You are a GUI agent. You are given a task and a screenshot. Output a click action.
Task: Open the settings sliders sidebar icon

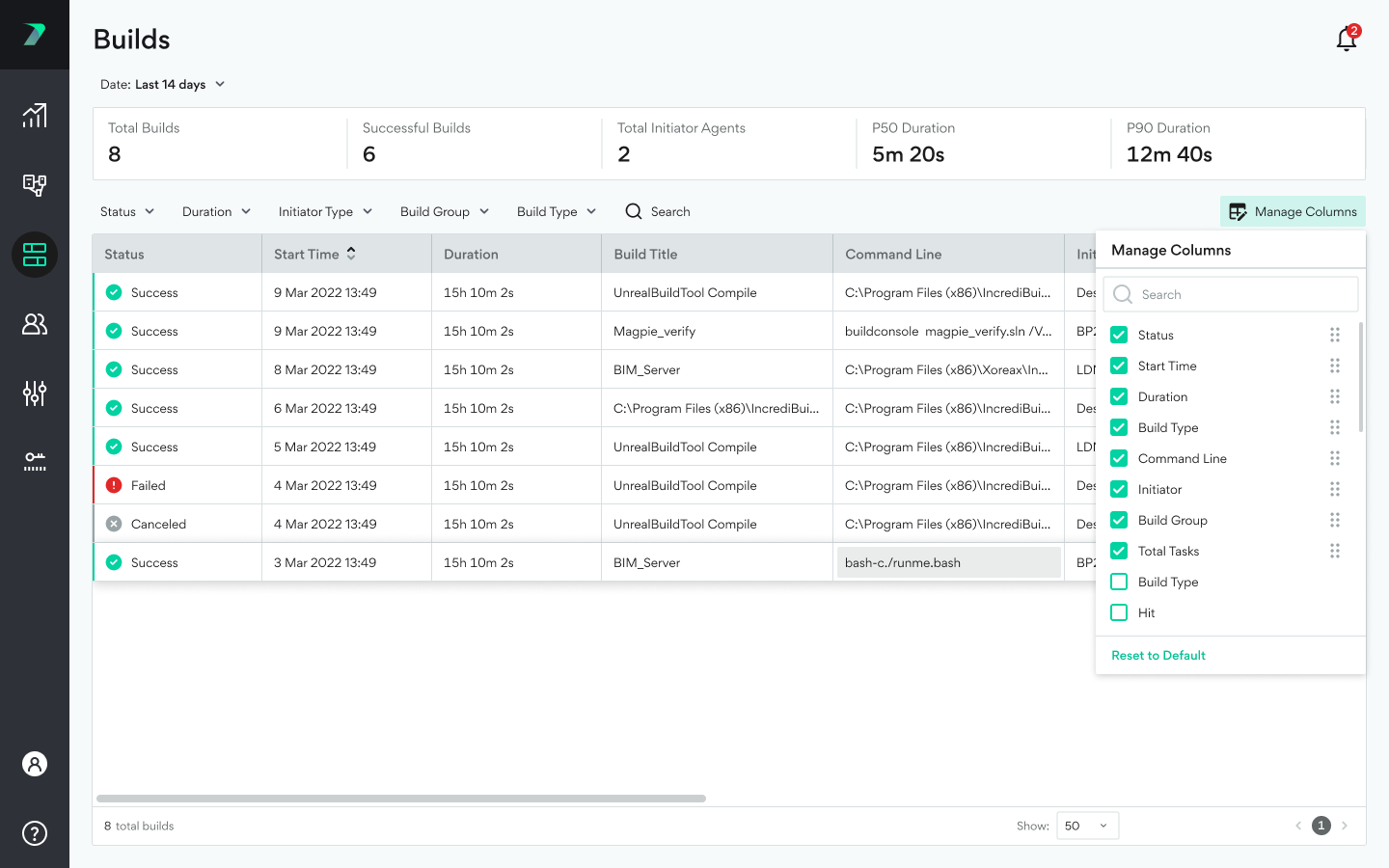pos(35,393)
